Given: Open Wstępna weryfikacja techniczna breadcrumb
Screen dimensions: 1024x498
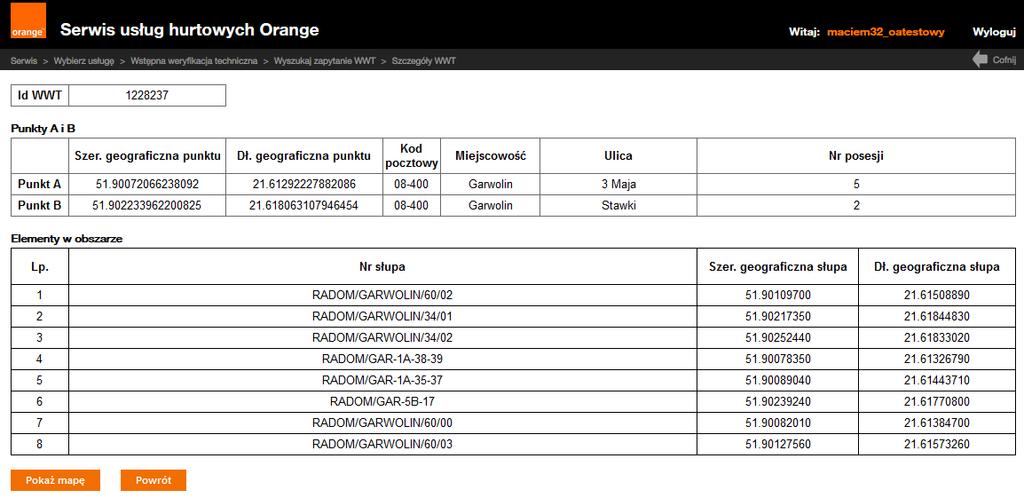Looking at the screenshot, I should pyautogui.click(x=194, y=61).
